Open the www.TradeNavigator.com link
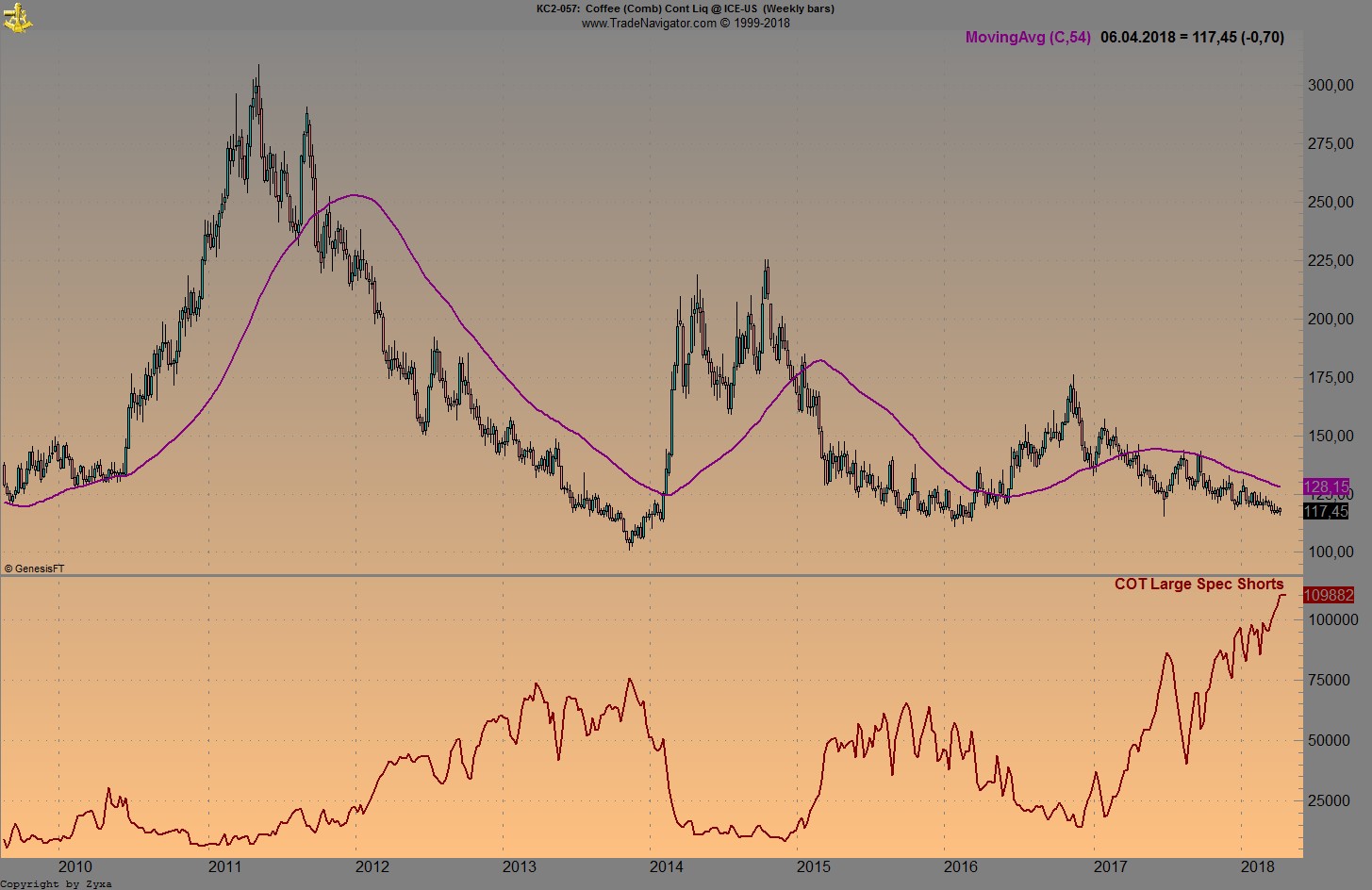 pos(649,23)
